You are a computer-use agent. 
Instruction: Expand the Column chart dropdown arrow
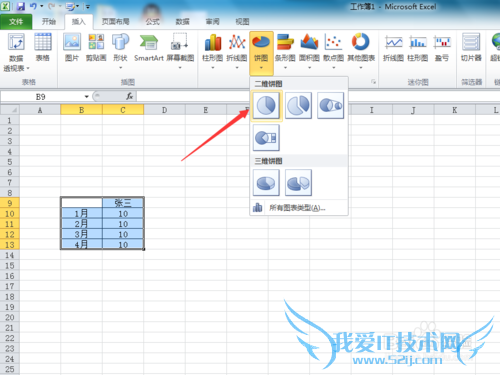tap(213, 68)
